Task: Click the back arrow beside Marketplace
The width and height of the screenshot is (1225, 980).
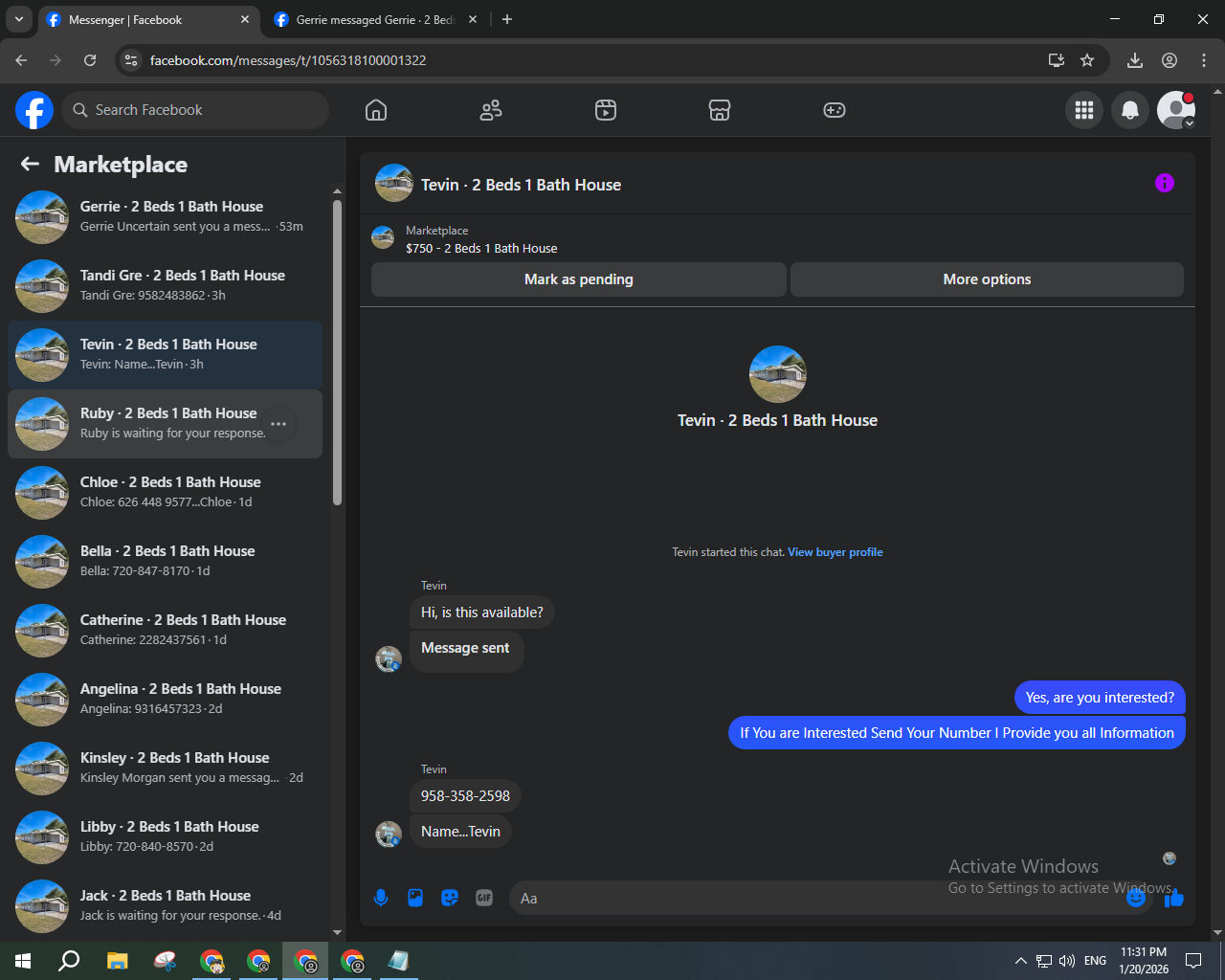Action: 31,164
